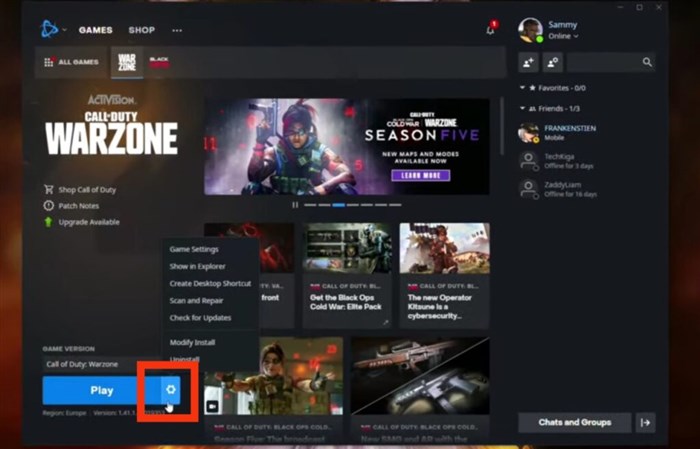Collapse the Favorites list
This screenshot has width=700, height=449.
coord(522,88)
